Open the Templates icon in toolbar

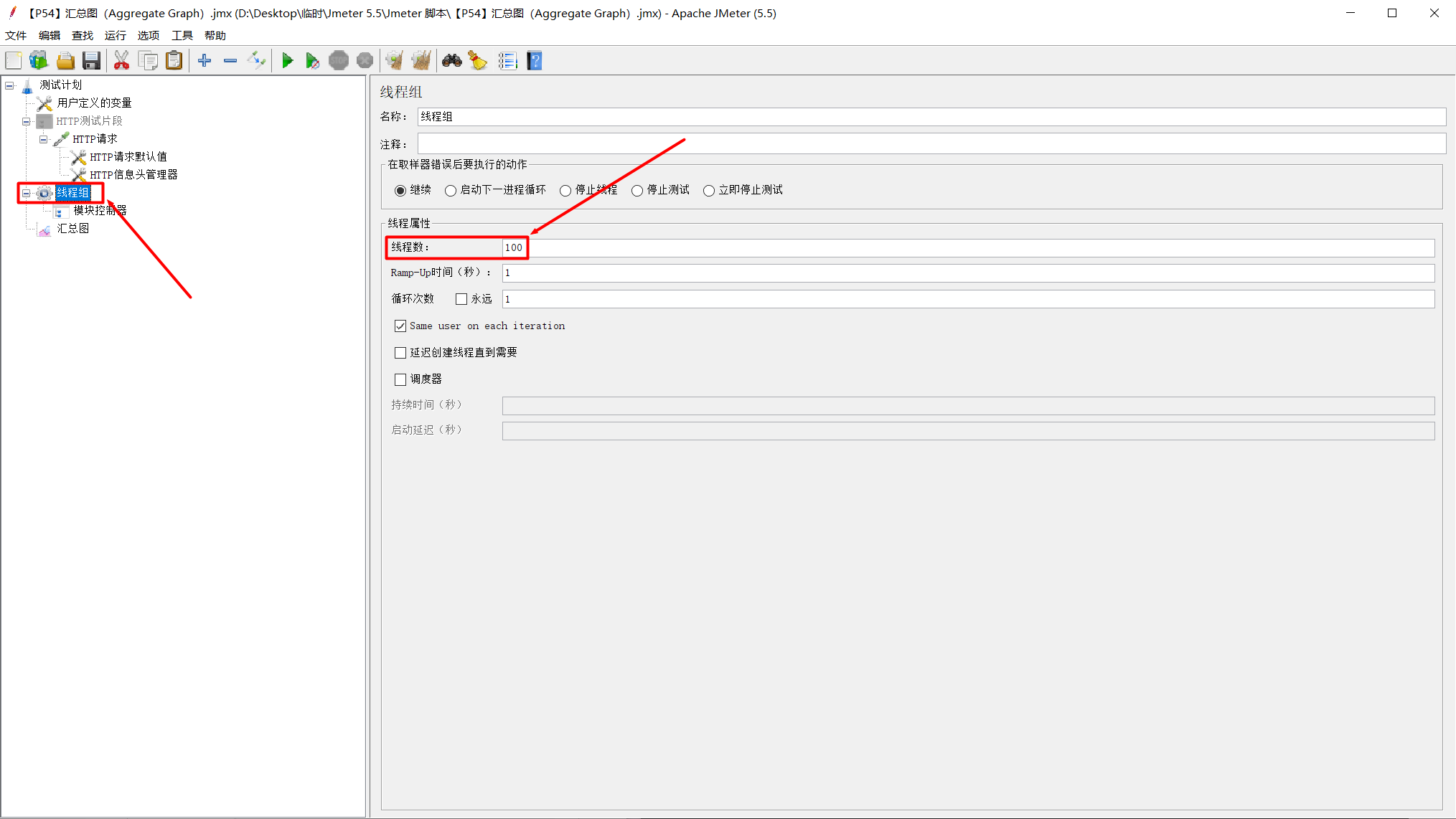[x=39, y=61]
